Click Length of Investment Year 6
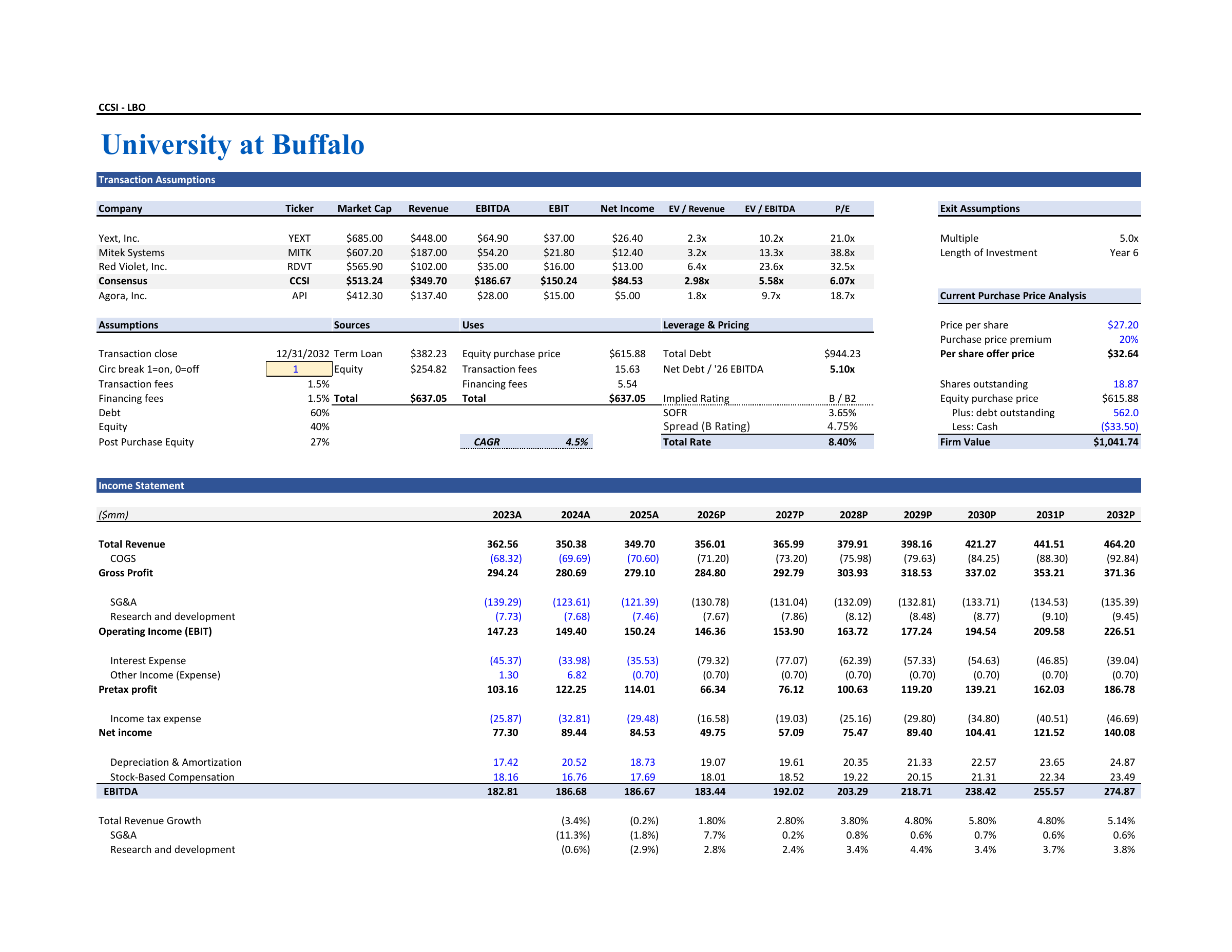Viewport: 1232px width, 952px height. [1124, 252]
